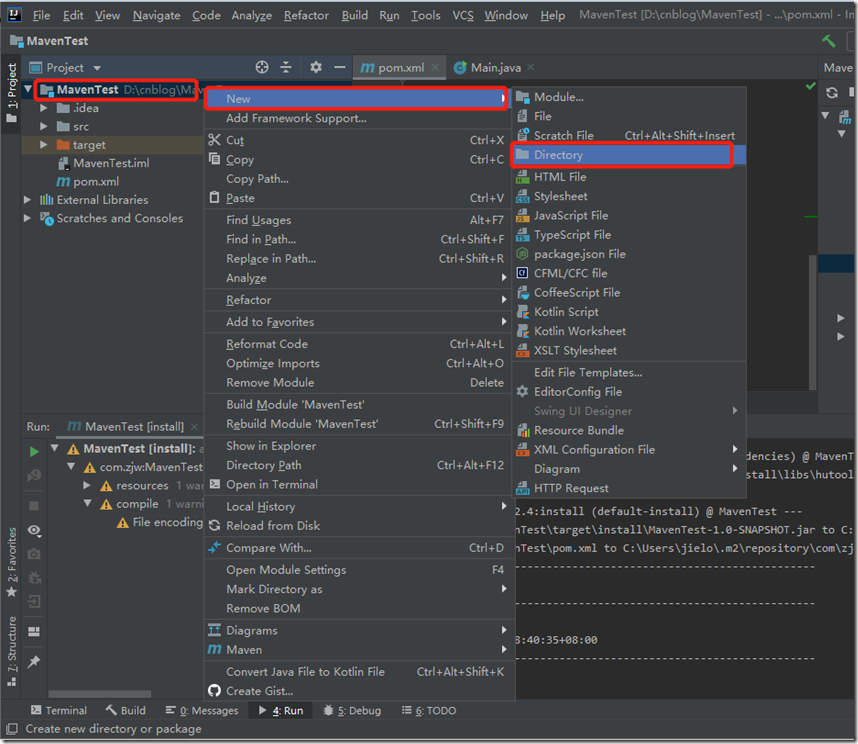Choose Kotlin Script in New submenu
Image resolution: width=858 pixels, height=744 pixels.
tap(629, 312)
